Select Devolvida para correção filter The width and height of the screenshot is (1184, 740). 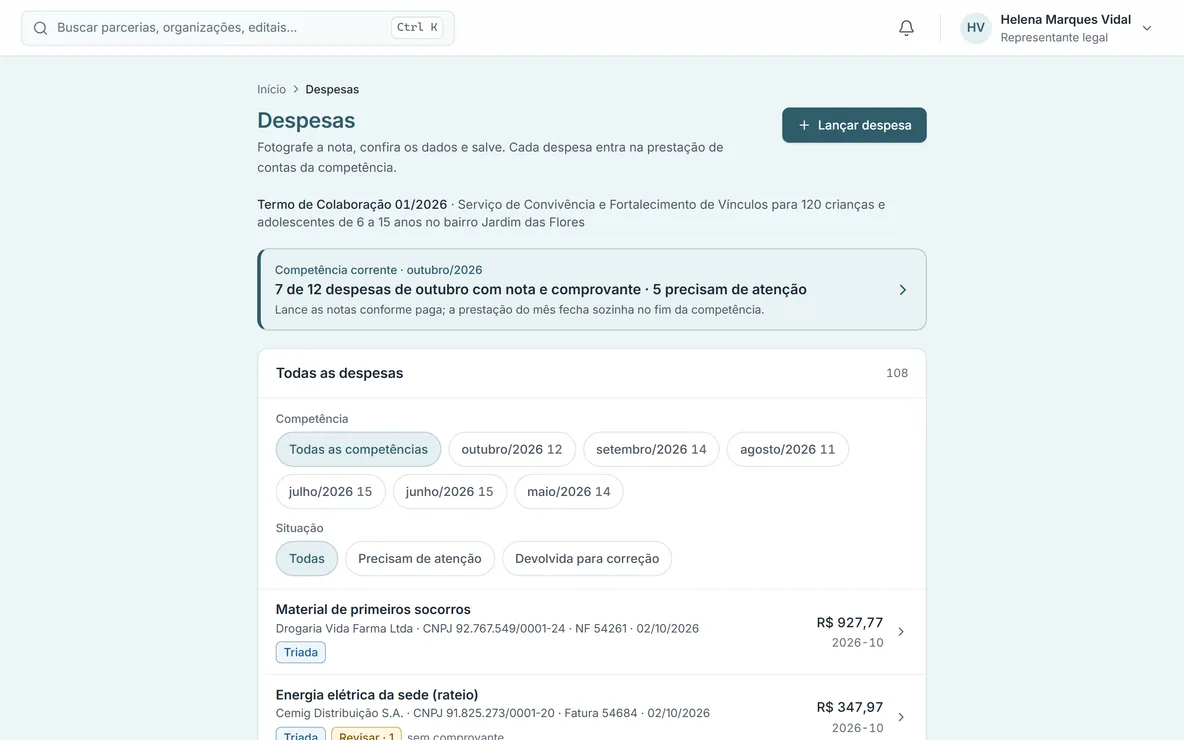tap(587, 559)
